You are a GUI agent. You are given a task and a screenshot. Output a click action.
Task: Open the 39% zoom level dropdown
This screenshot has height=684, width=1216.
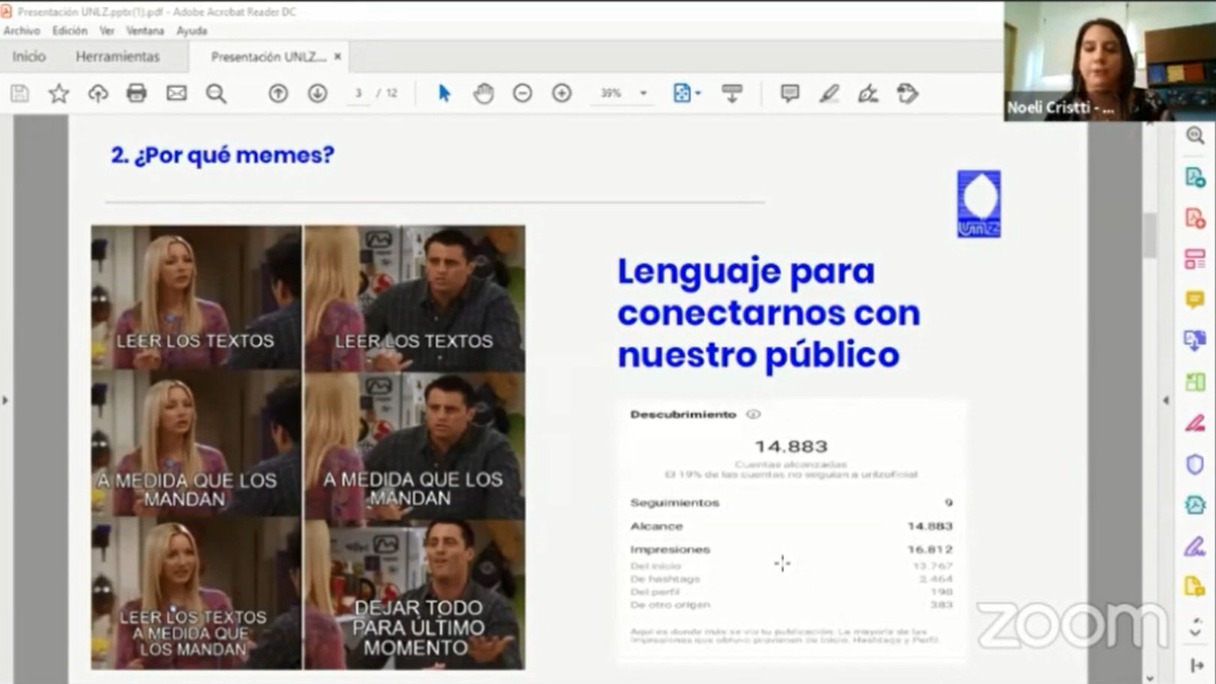coord(643,93)
